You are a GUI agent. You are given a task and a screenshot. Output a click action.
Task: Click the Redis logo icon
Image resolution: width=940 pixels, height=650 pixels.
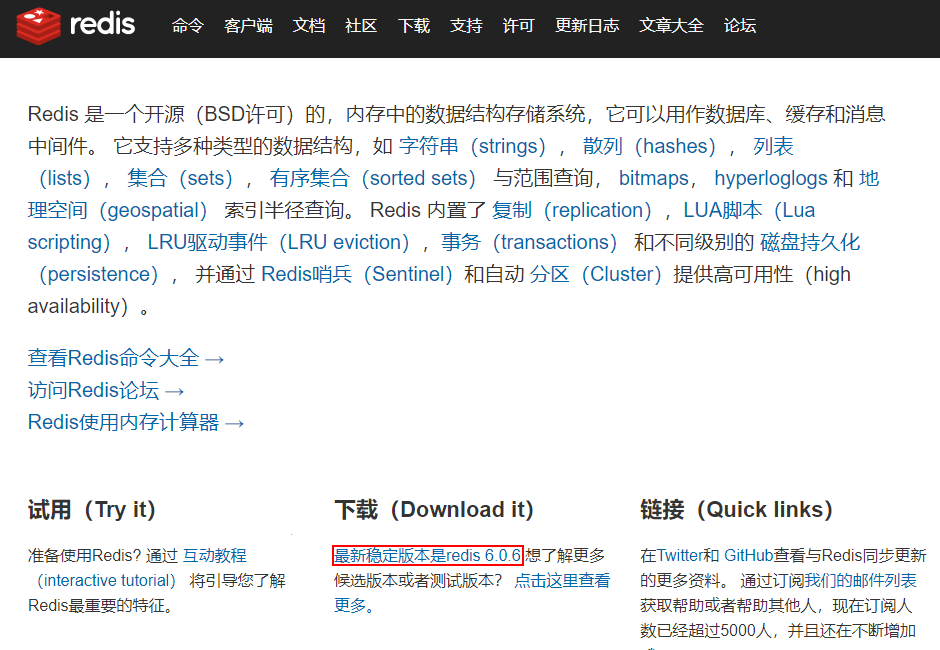[x=40, y=26]
